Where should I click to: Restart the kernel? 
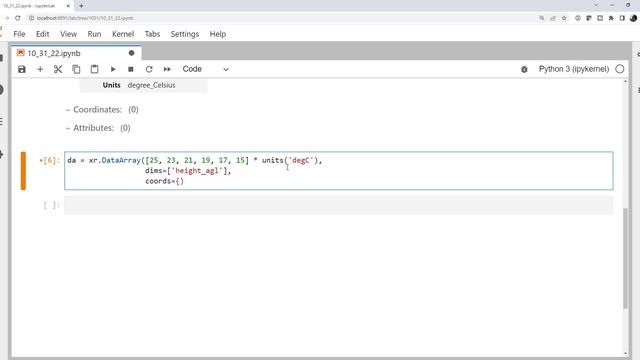[149, 69]
